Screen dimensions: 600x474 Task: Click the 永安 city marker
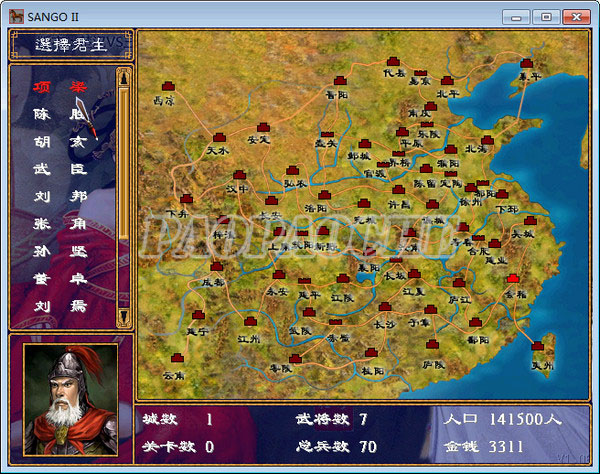click(279, 274)
